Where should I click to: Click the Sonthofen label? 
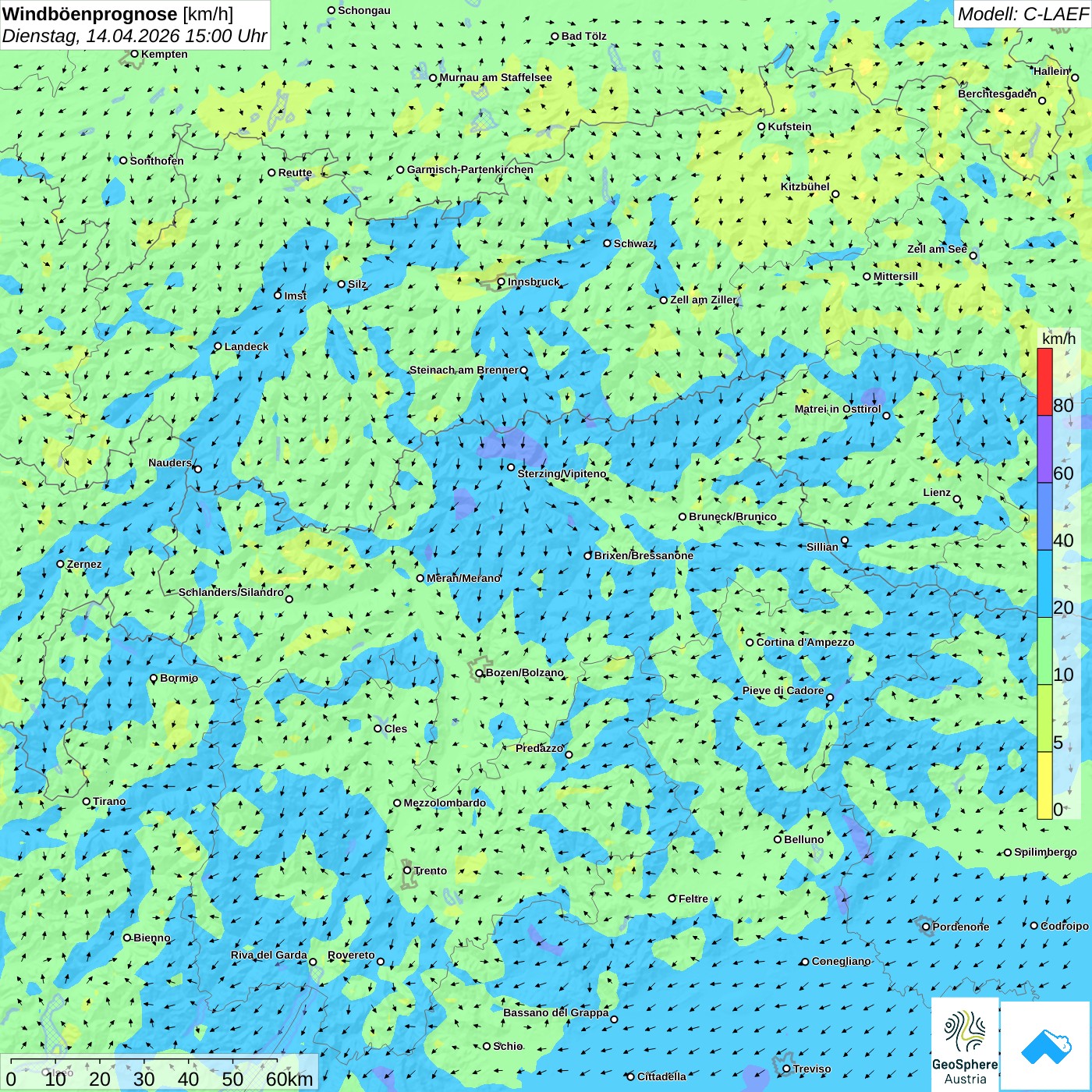[x=157, y=161]
